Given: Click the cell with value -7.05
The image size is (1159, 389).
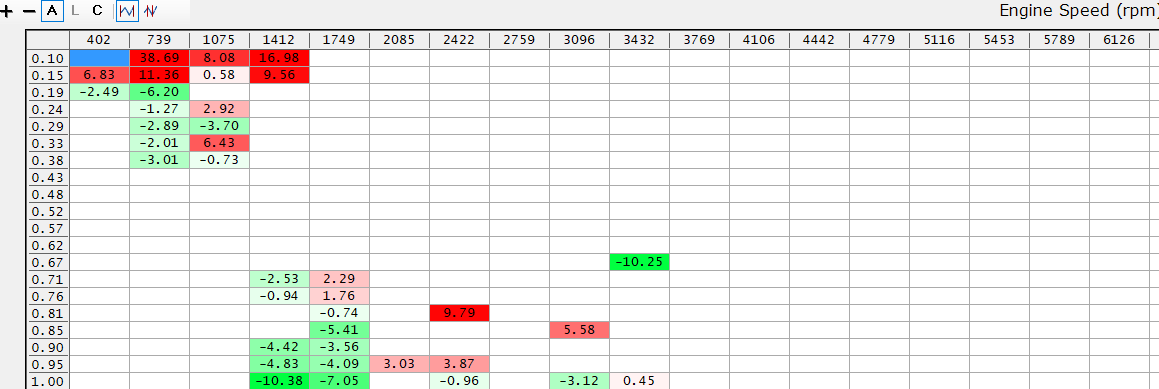Looking at the screenshot, I should click(x=339, y=382).
